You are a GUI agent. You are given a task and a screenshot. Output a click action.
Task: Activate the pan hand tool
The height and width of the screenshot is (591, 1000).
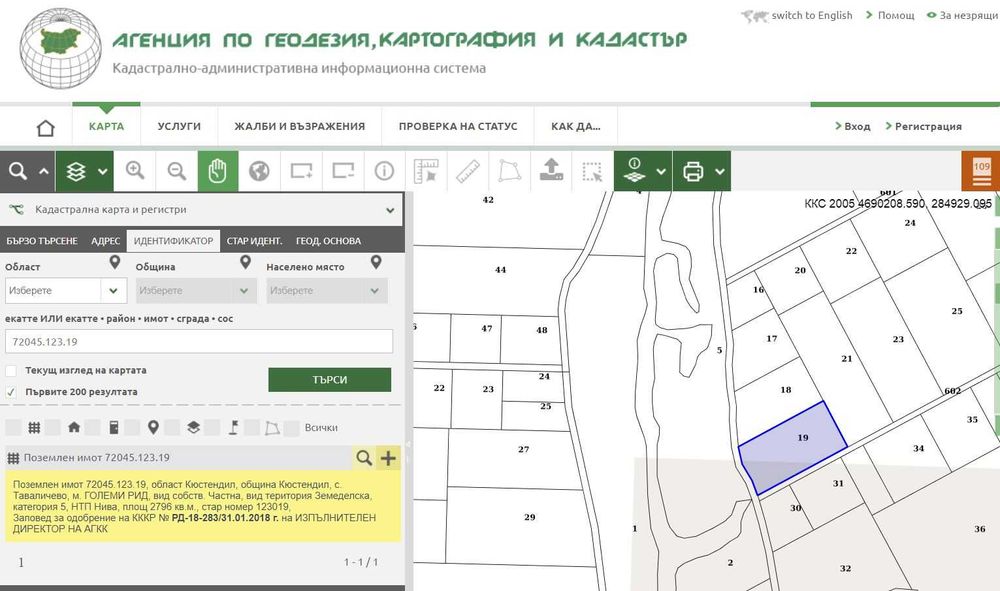coord(218,171)
